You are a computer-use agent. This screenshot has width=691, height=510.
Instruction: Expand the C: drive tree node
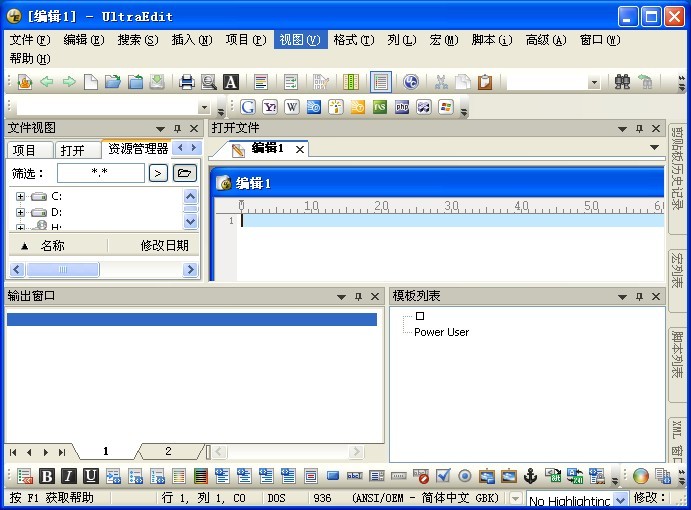click(20, 197)
